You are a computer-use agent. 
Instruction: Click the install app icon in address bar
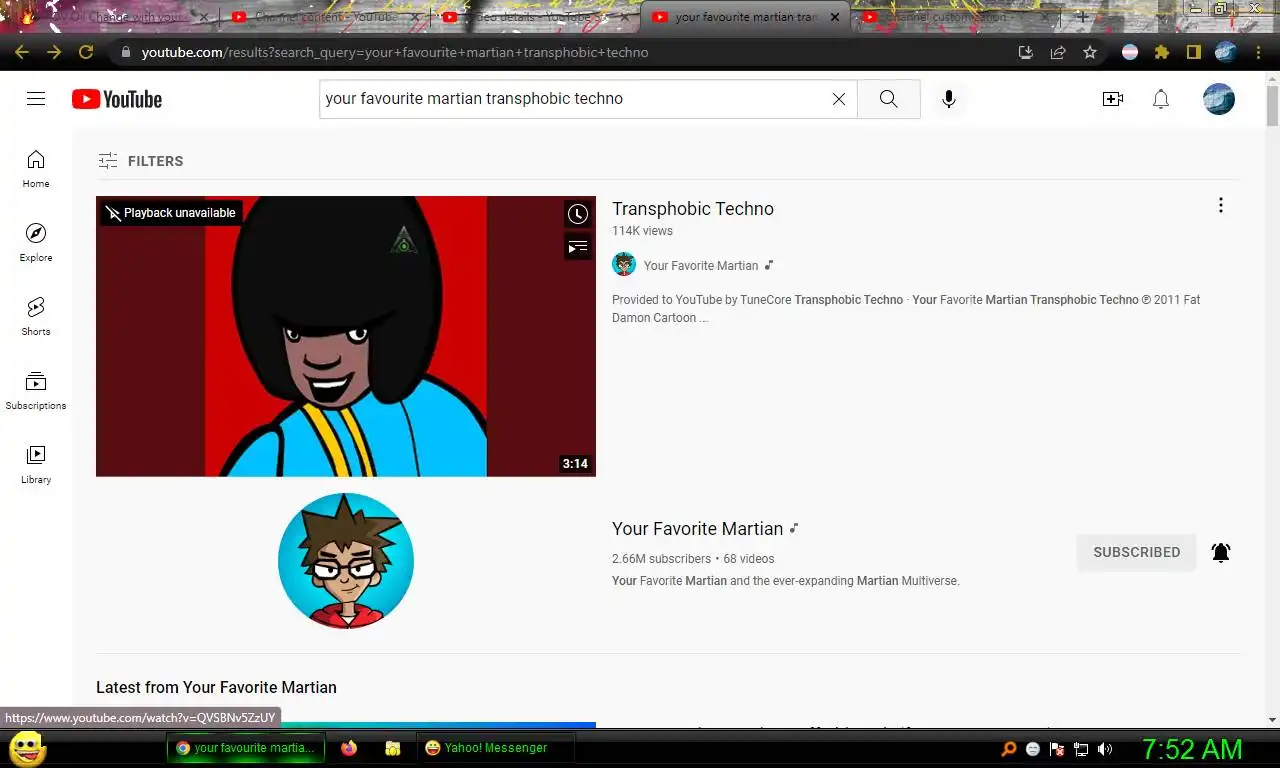point(1025,52)
